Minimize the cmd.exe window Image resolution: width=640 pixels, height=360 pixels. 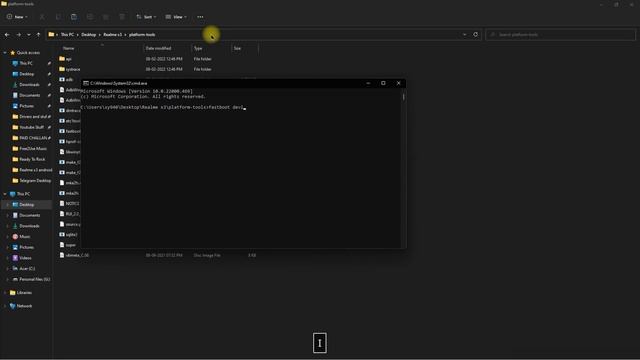(x=368, y=83)
